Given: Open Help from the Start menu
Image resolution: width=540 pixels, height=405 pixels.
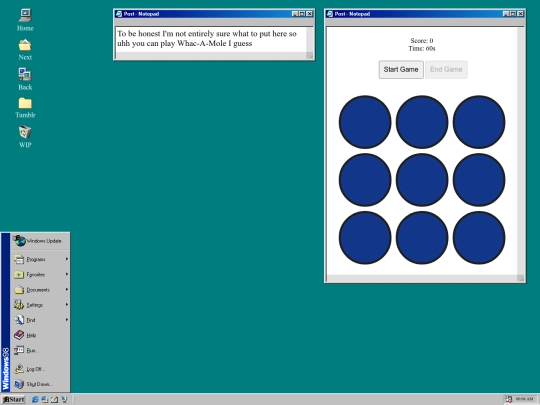Looking at the screenshot, I should coord(40,335).
